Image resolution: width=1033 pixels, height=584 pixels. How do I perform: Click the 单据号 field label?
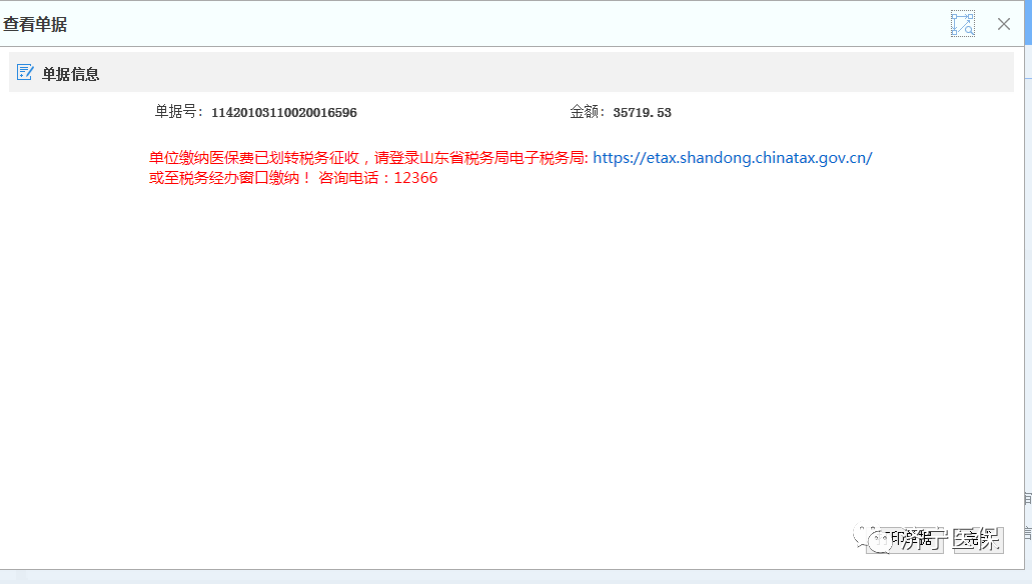(x=179, y=112)
